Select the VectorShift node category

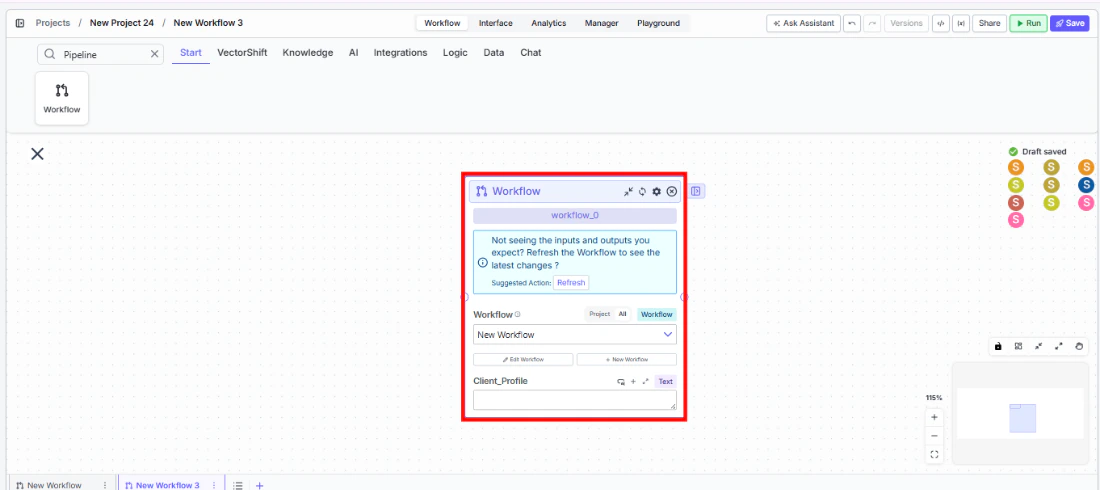click(x=242, y=53)
